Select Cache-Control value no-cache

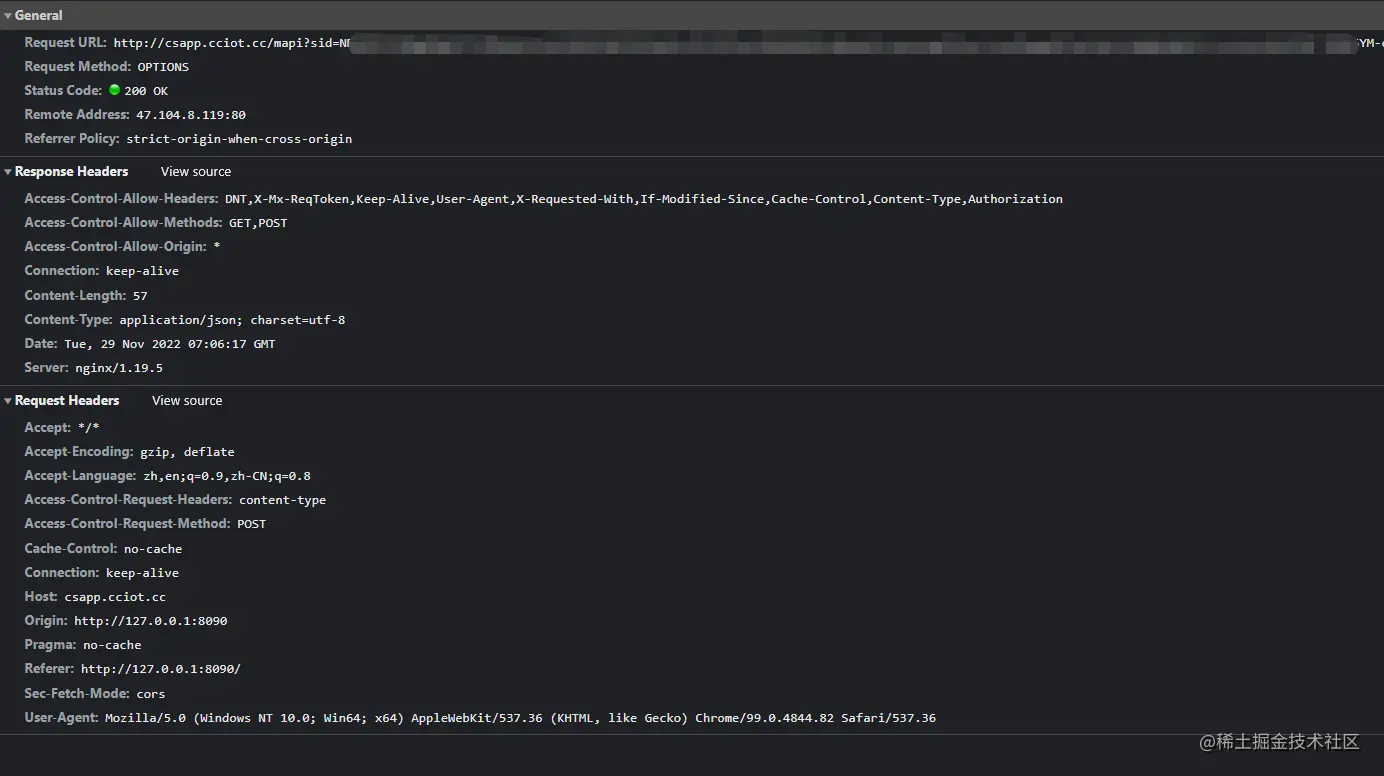pos(153,549)
